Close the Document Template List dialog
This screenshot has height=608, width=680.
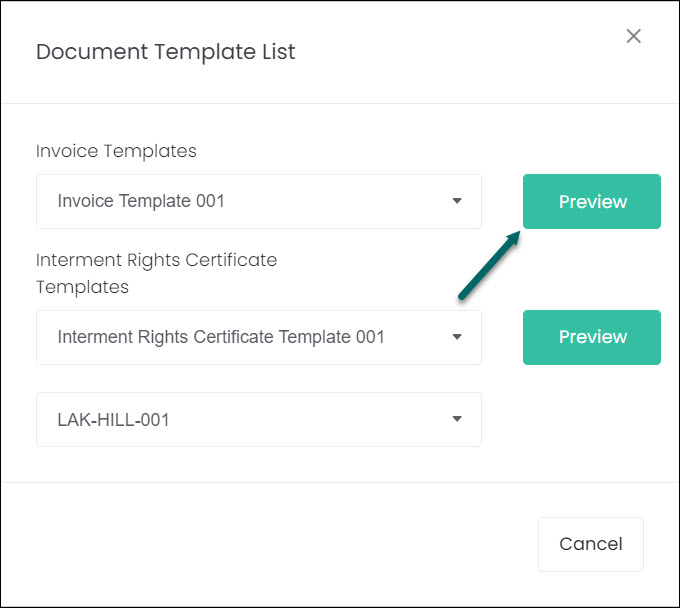[633, 36]
